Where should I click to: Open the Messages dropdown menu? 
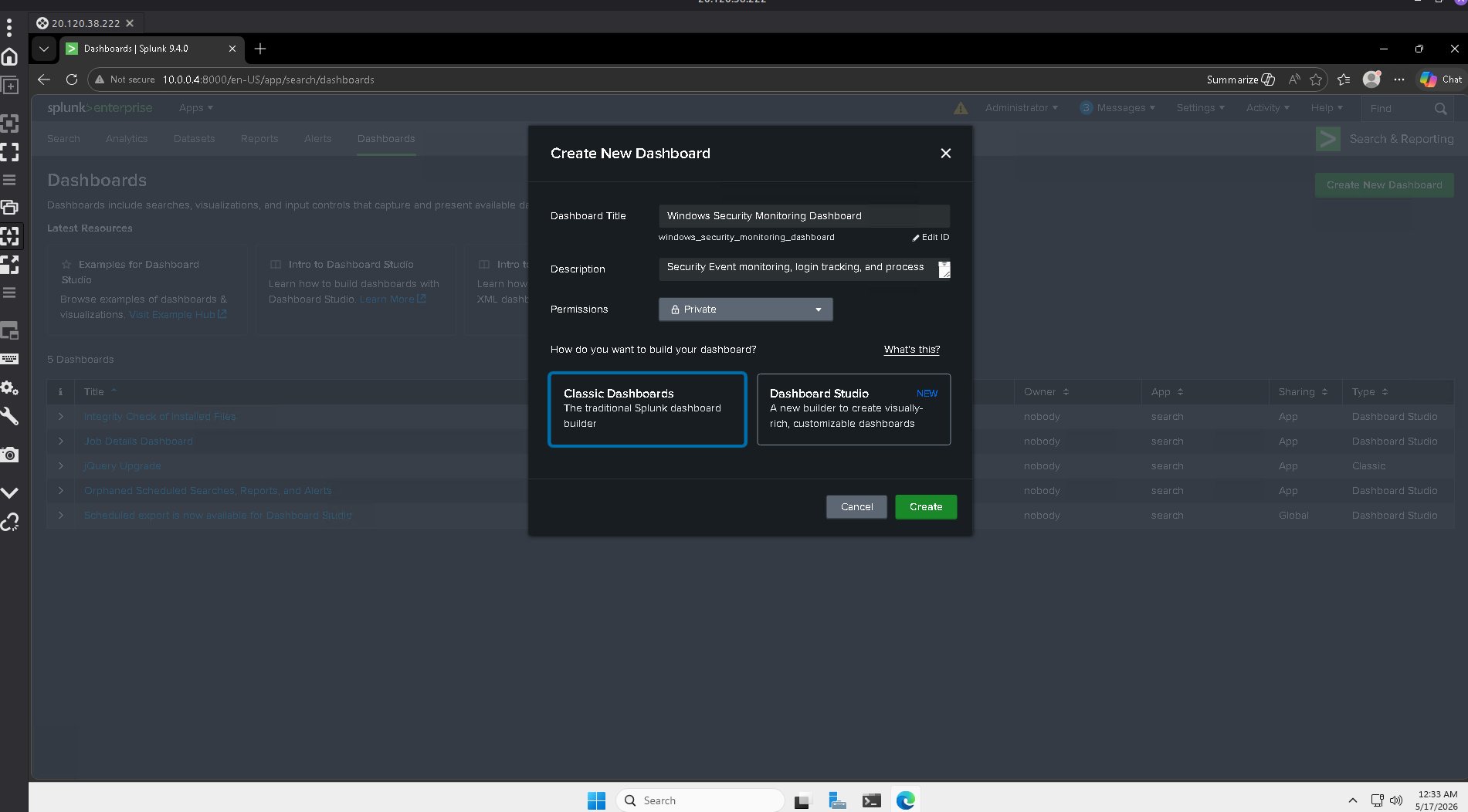1117,108
